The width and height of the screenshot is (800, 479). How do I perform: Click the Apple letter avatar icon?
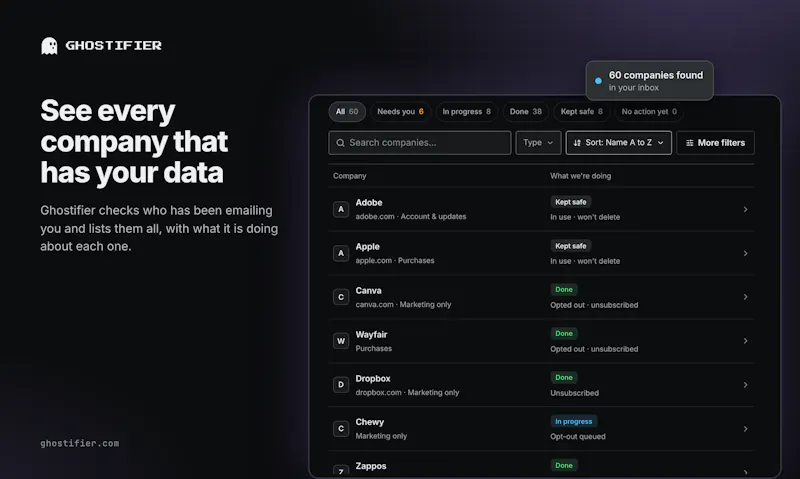pyautogui.click(x=341, y=253)
